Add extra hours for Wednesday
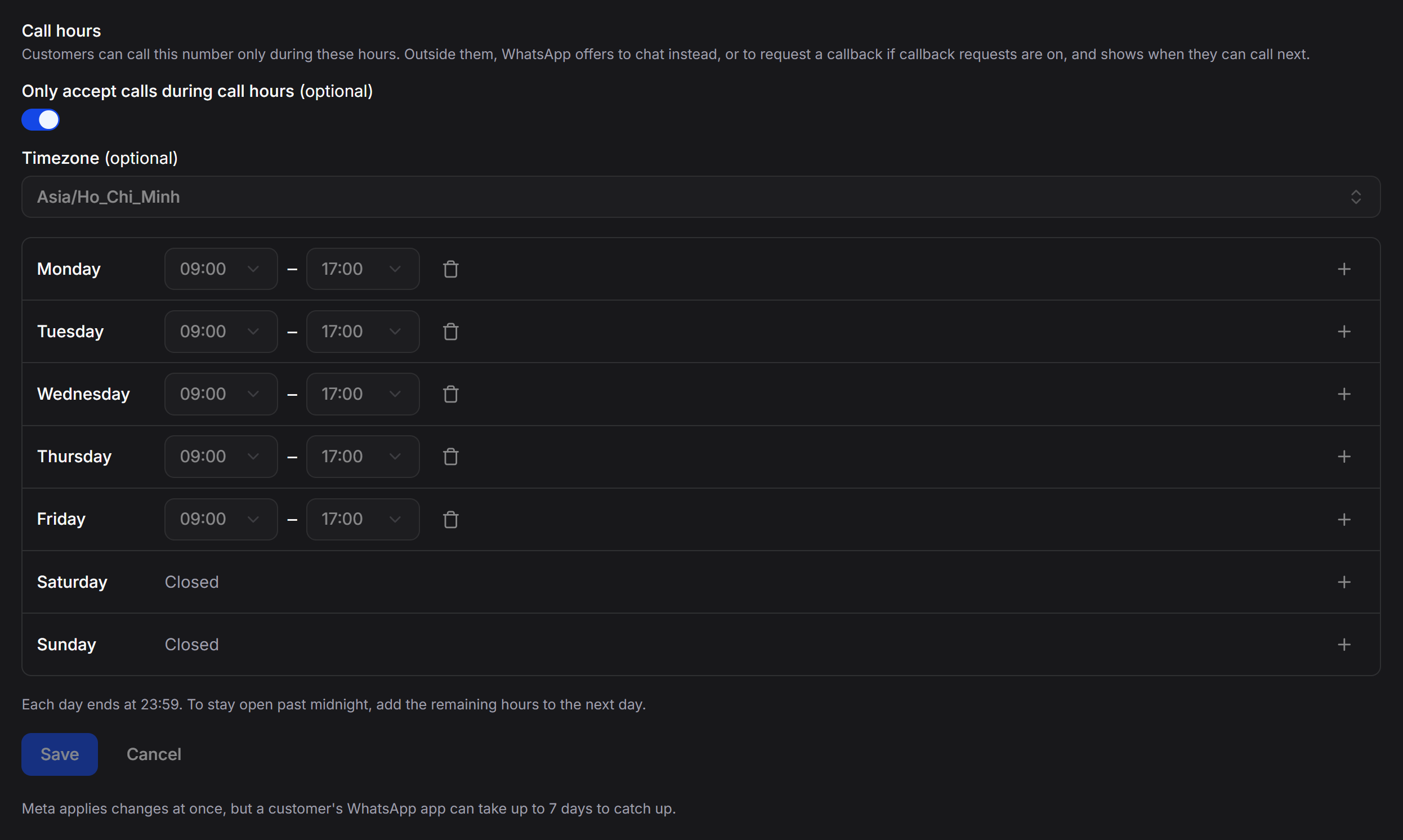The height and width of the screenshot is (840, 1403). [1344, 394]
